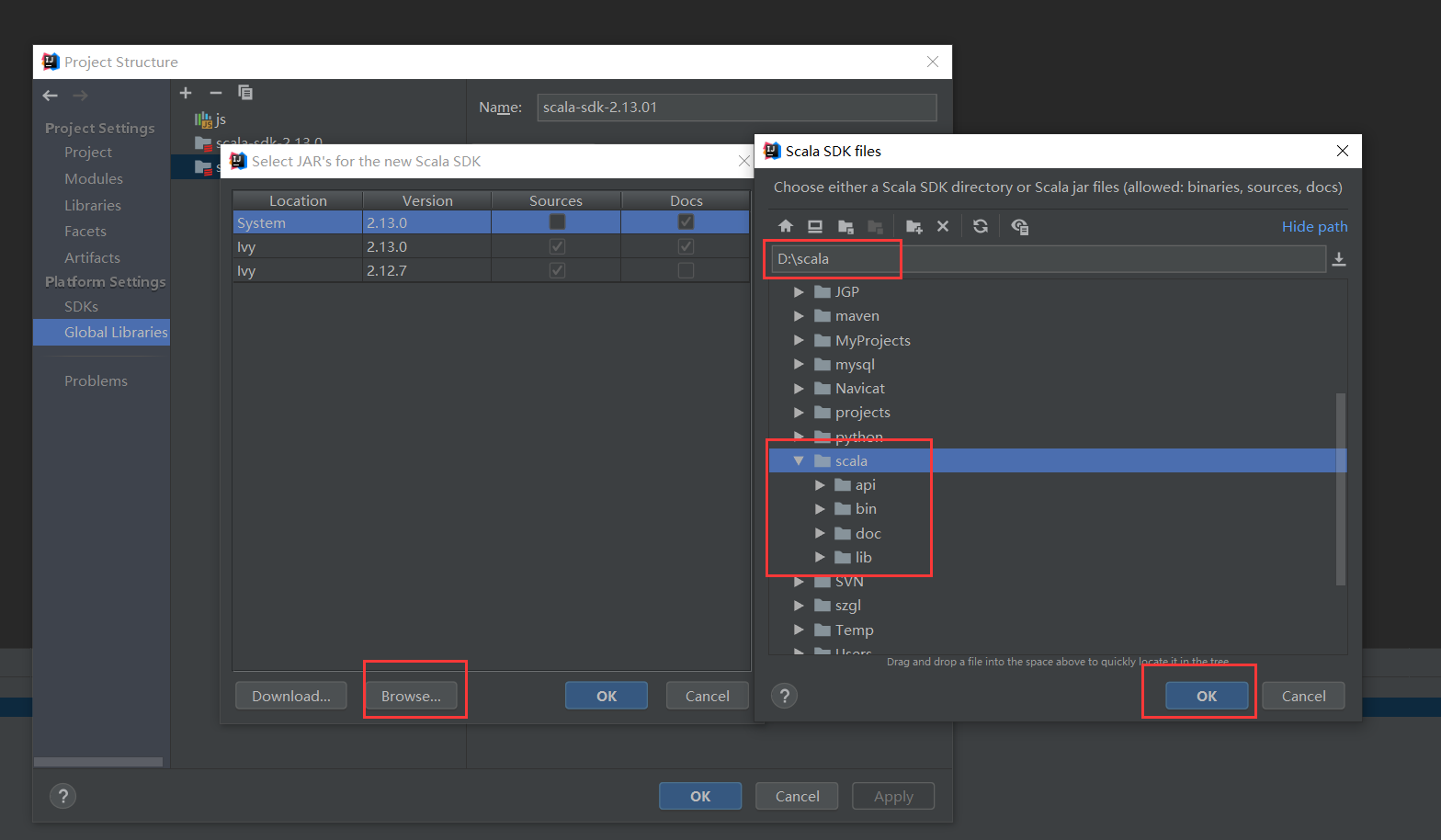Open Modules settings section
Image resolution: width=1441 pixels, height=840 pixels.
93,179
